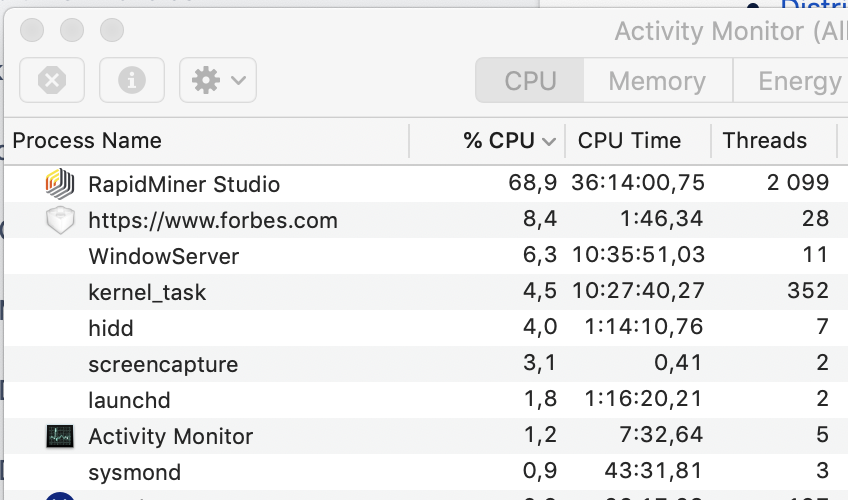This screenshot has height=500, width=848.
Task: Select the launchd process row
Action: click(426, 400)
